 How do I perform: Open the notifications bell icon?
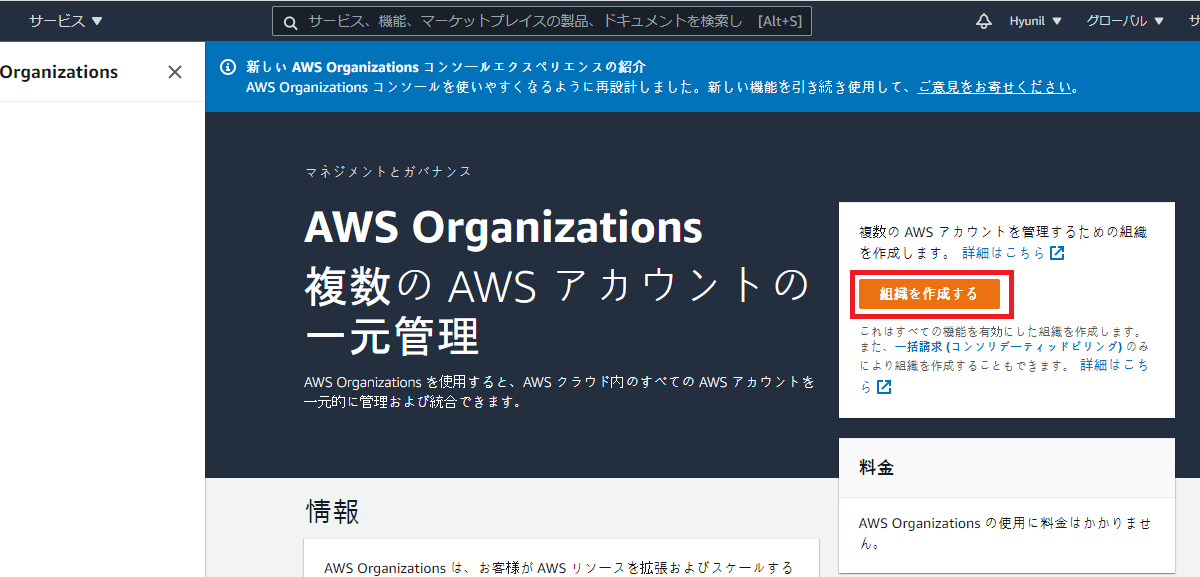(x=984, y=21)
